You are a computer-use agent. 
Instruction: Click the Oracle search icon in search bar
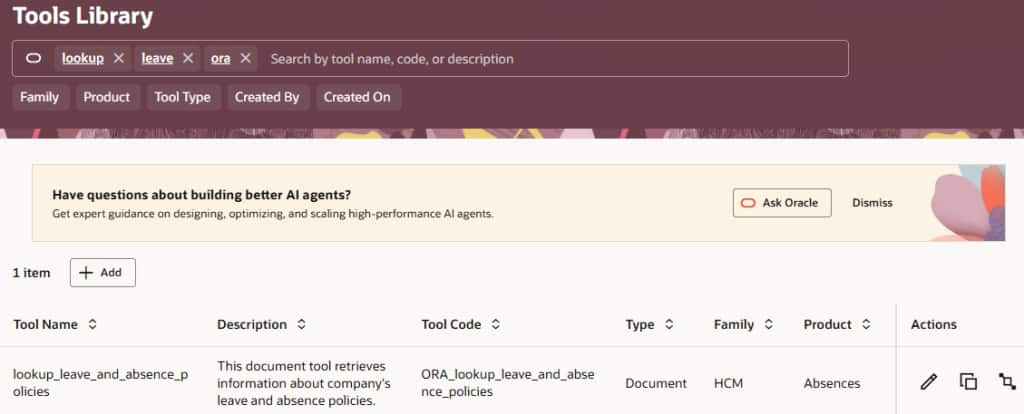click(33, 59)
